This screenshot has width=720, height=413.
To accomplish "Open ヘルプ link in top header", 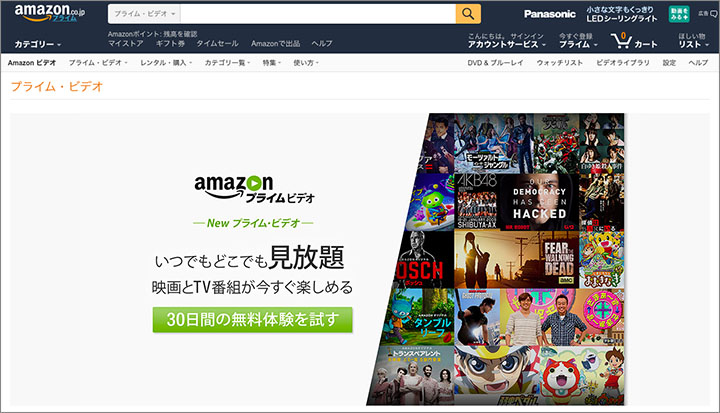I will coord(322,43).
